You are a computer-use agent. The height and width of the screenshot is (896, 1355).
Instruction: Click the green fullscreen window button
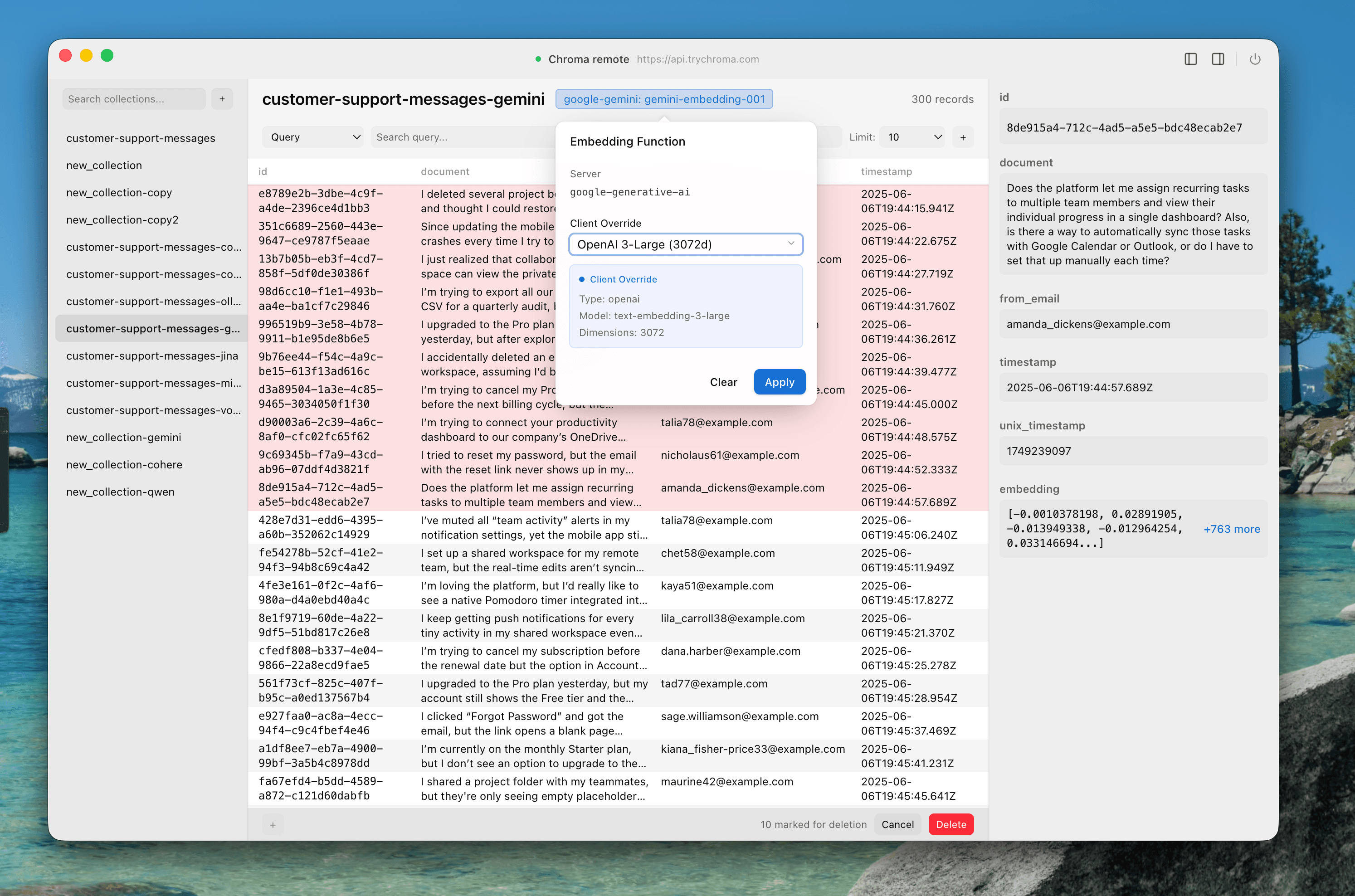click(107, 55)
